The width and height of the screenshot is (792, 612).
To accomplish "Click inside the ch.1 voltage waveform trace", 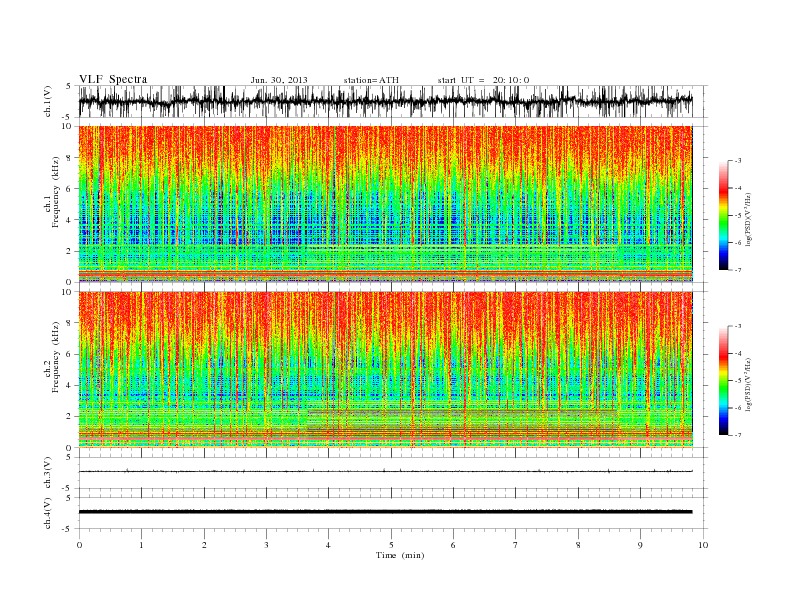I will click(x=385, y=101).
